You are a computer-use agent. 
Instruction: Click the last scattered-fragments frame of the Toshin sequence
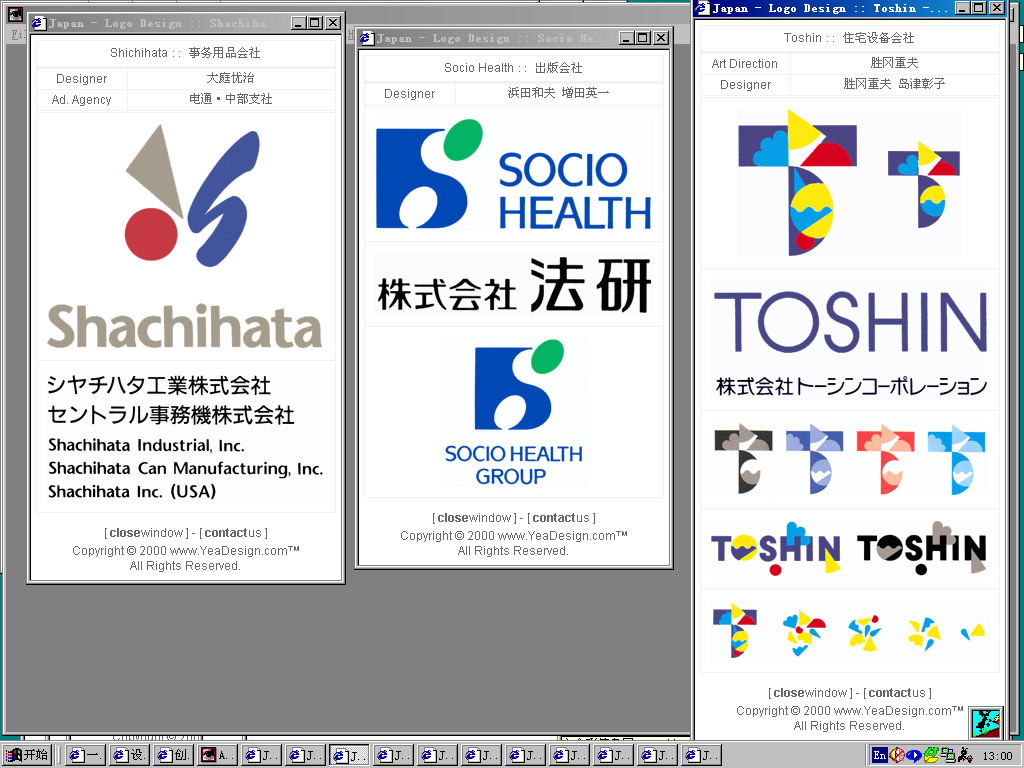(x=973, y=631)
